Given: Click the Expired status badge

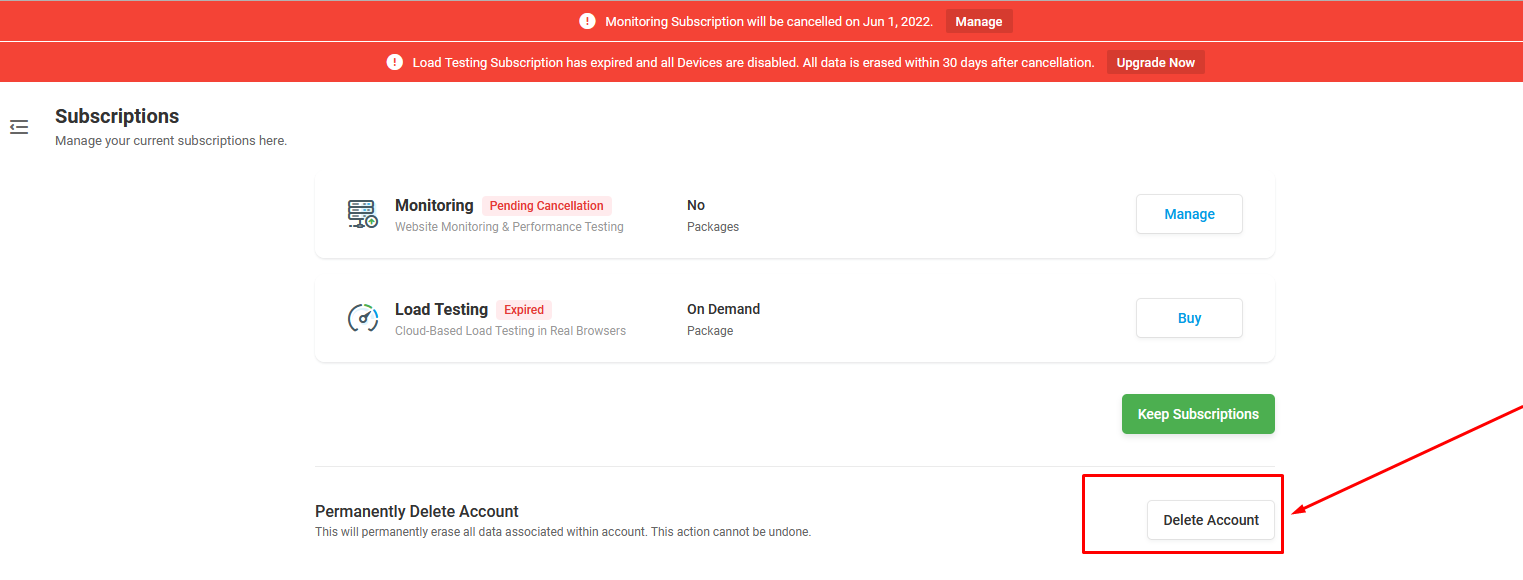Looking at the screenshot, I should (524, 310).
